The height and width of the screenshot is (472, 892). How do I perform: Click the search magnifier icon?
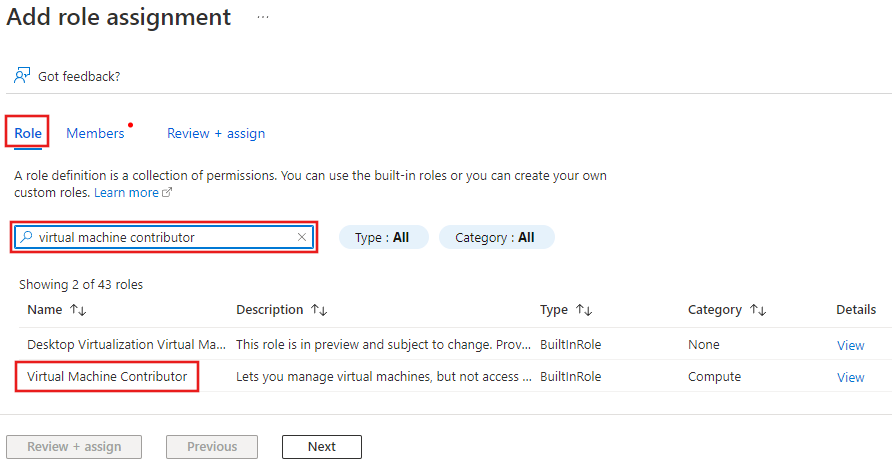27,237
